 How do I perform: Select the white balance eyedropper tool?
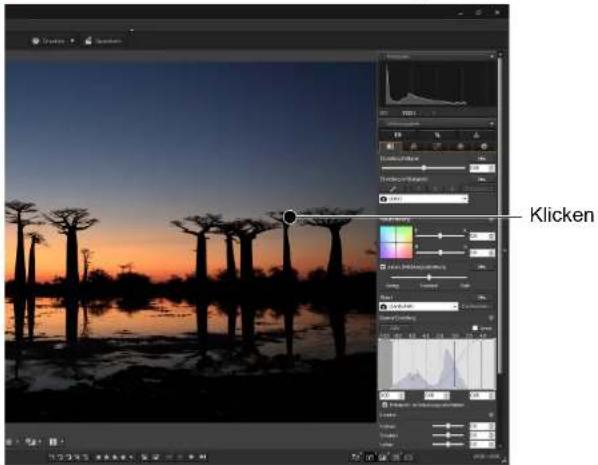click(x=393, y=188)
